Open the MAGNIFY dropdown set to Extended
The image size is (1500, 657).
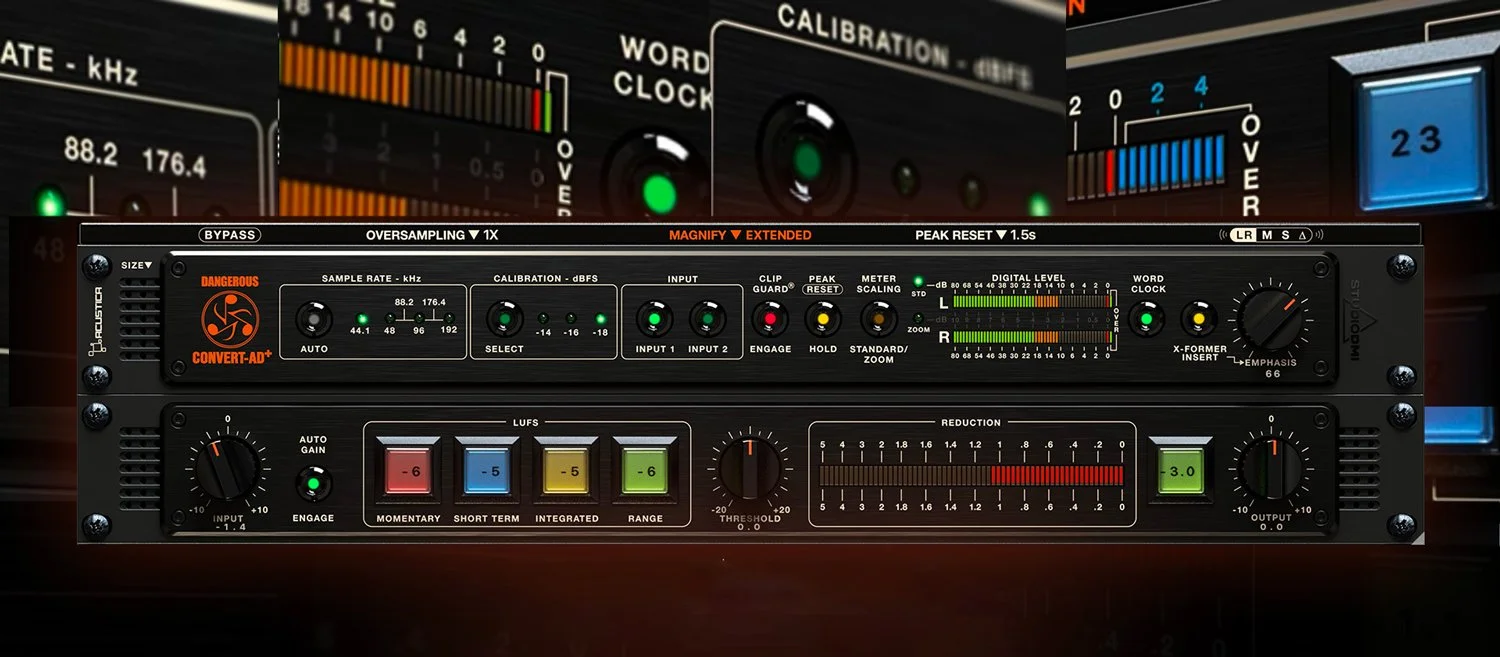[x=740, y=236]
